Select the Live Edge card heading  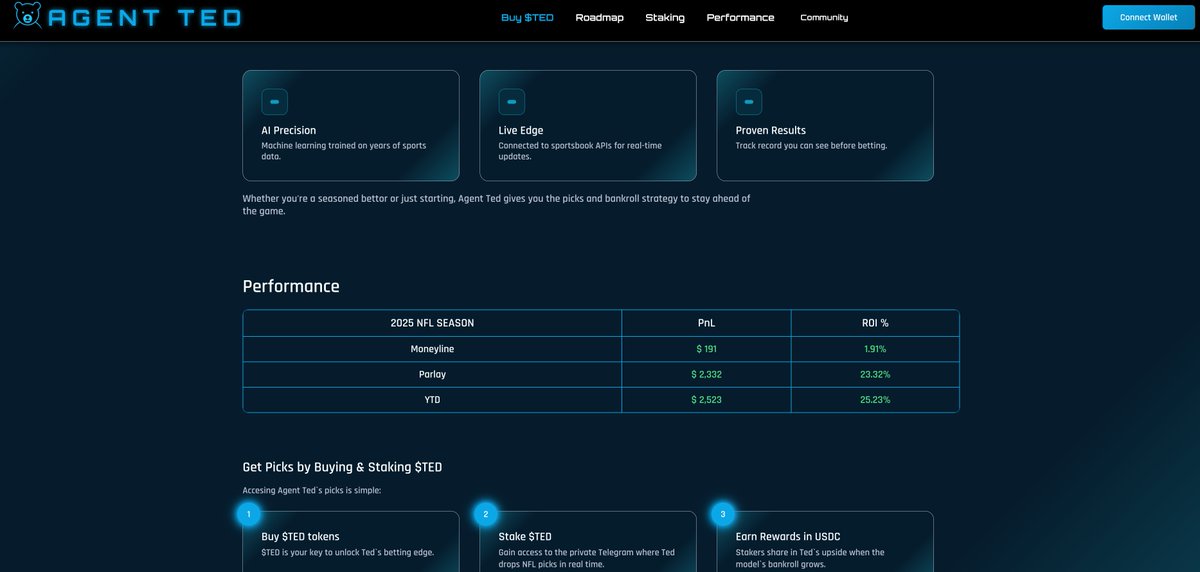pyautogui.click(x=520, y=130)
